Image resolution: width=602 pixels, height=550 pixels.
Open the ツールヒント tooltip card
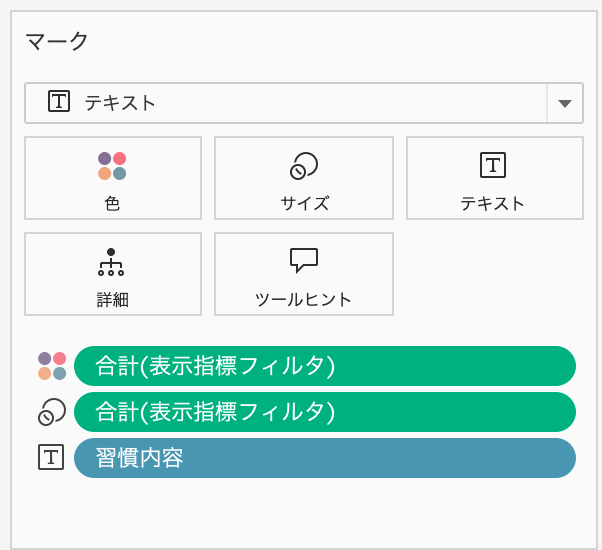tap(304, 274)
